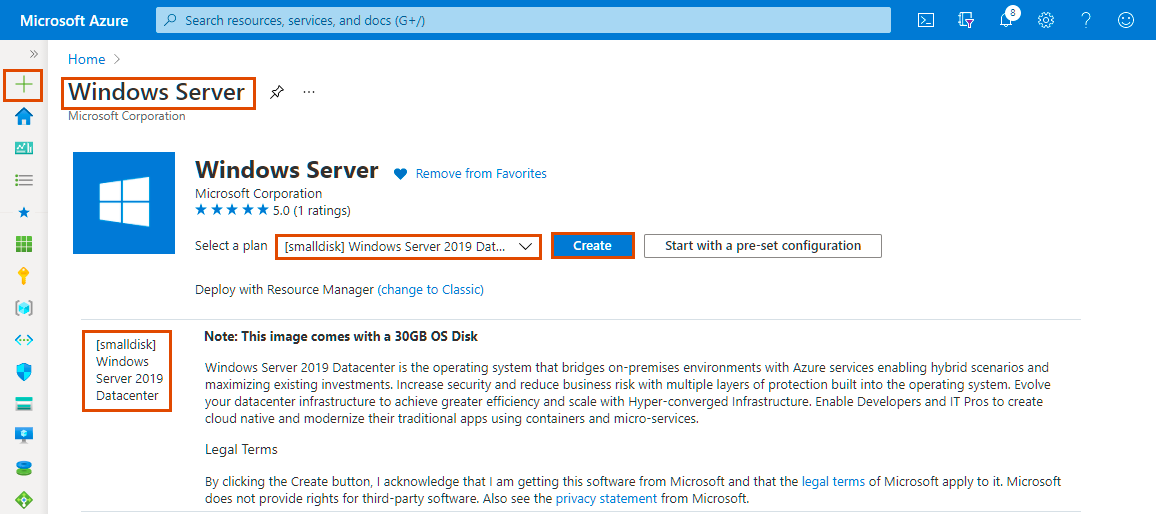The height and width of the screenshot is (514, 1156).
Task: Open All resources green grid icon
Action: 24,244
